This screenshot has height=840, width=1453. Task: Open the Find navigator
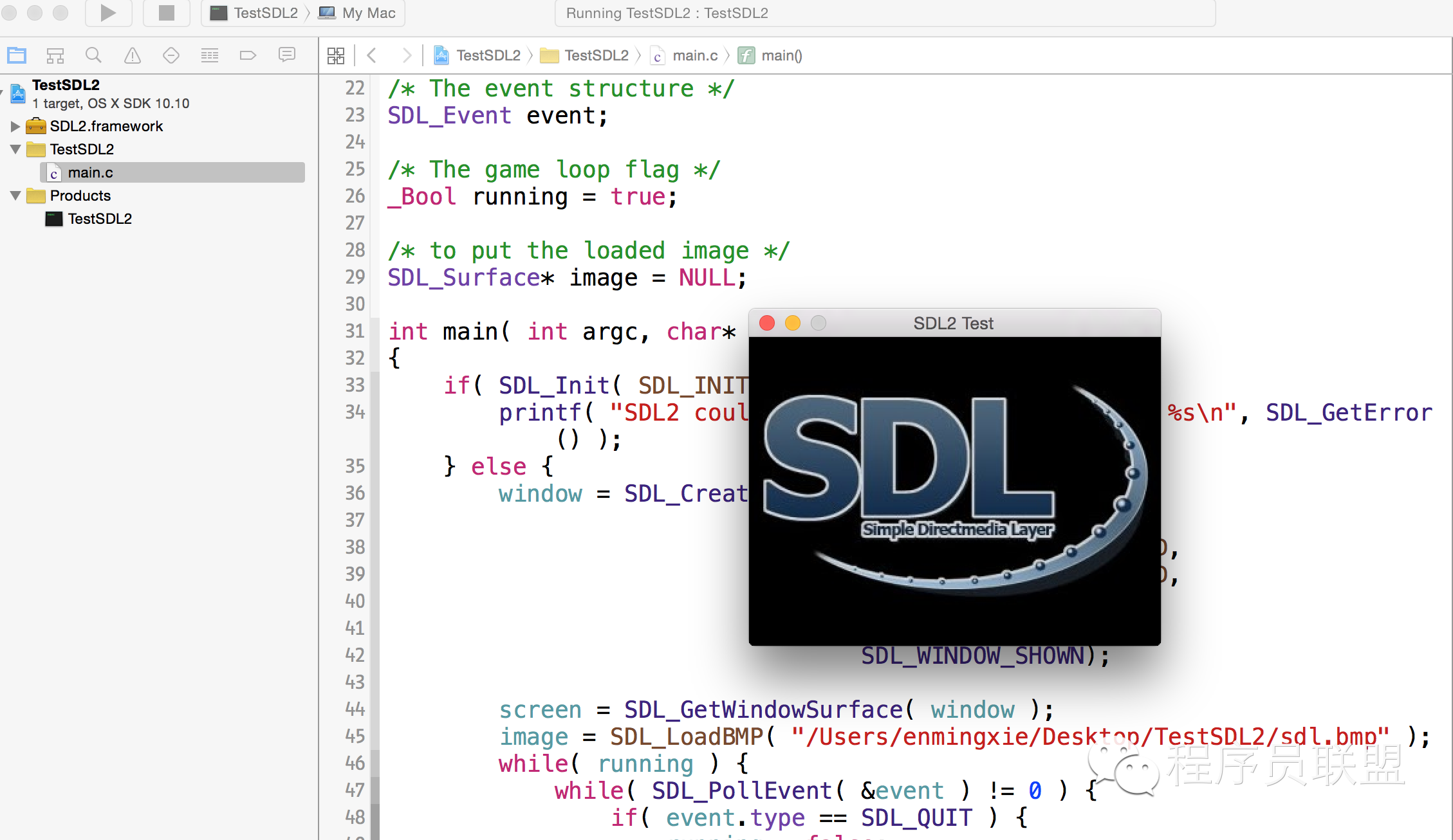coord(94,55)
